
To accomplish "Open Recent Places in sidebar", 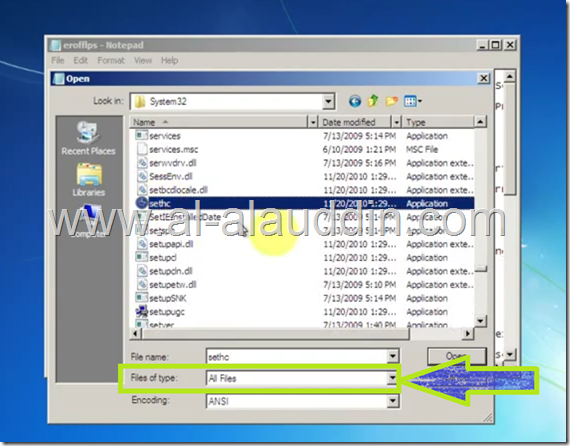I will point(88,138).
